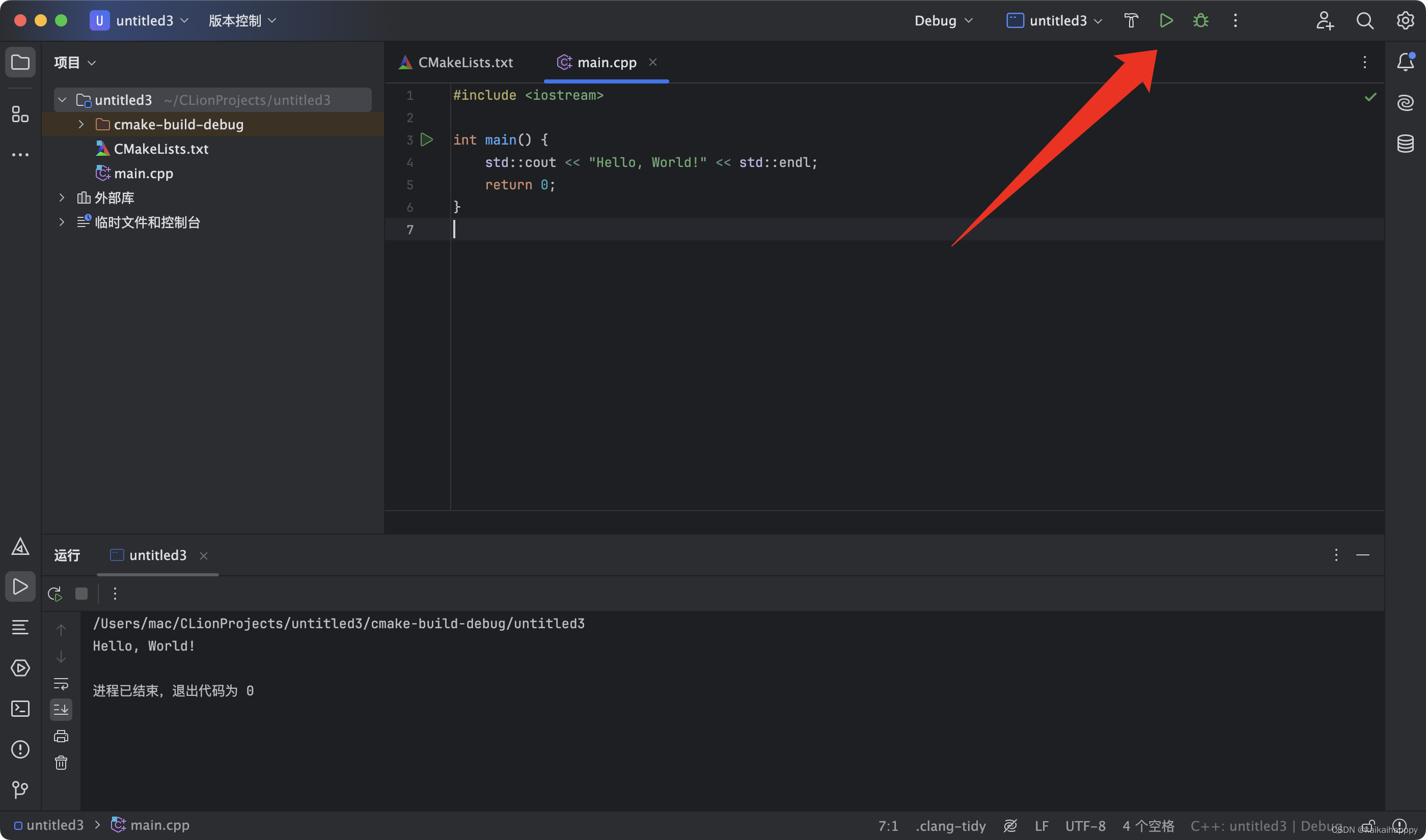
Task: Click the rerun icon in Run panel
Action: tap(55, 594)
